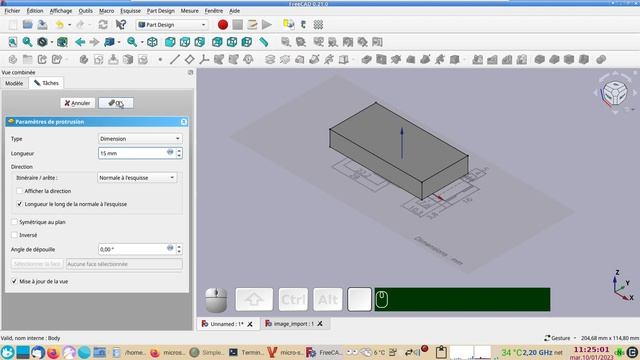Expand the zoom options dropdown arrow
This screenshot has width=640, height=360.
click(x=142, y=42)
